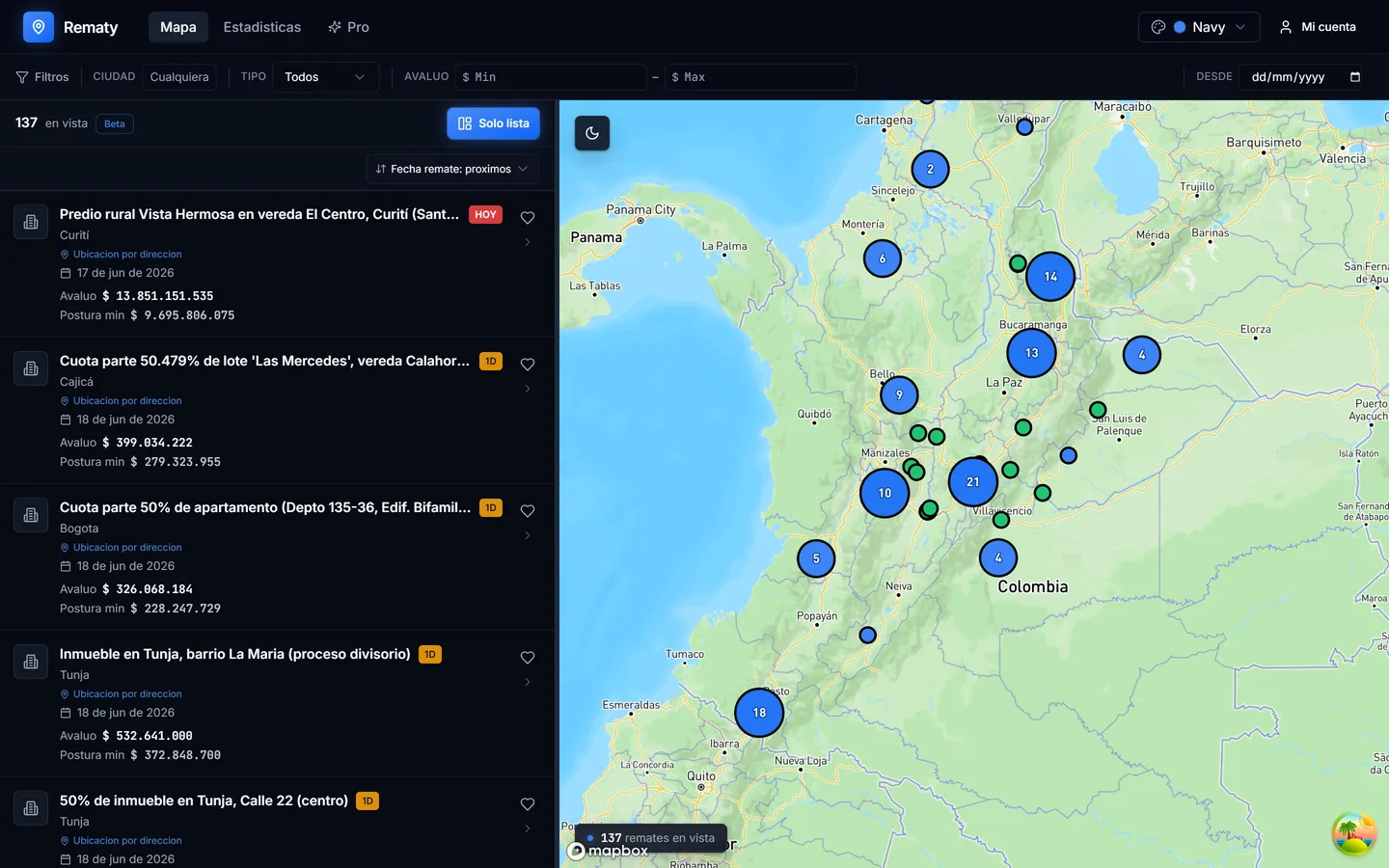Open the Navy theme dropdown
1389x868 pixels.
click(x=1199, y=27)
